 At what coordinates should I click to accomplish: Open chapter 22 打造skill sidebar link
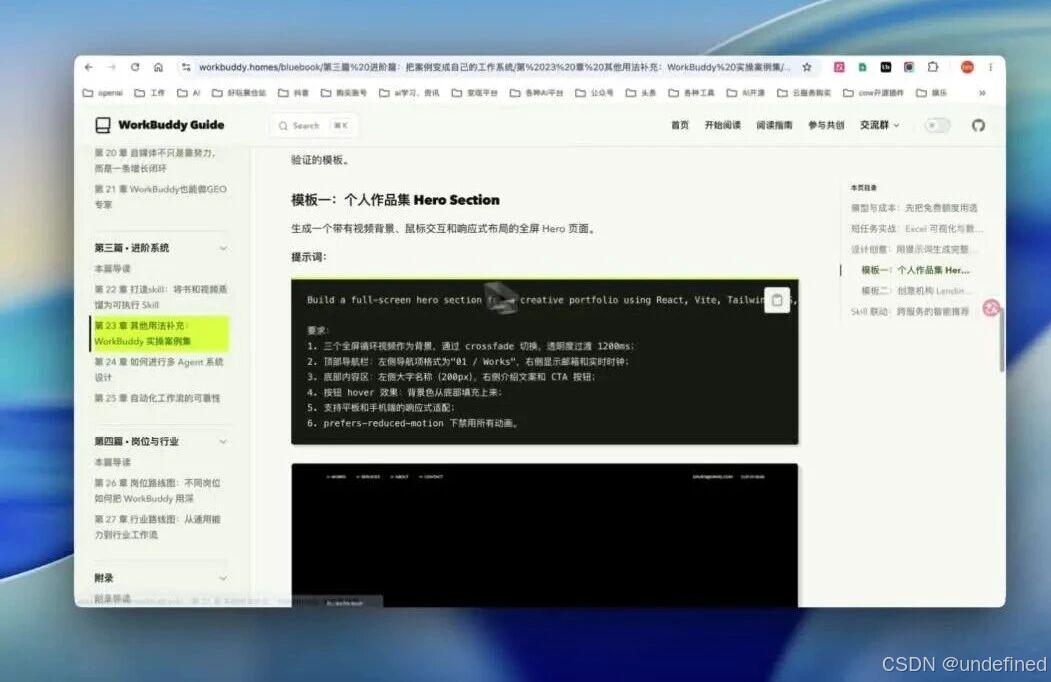[x=161, y=297]
